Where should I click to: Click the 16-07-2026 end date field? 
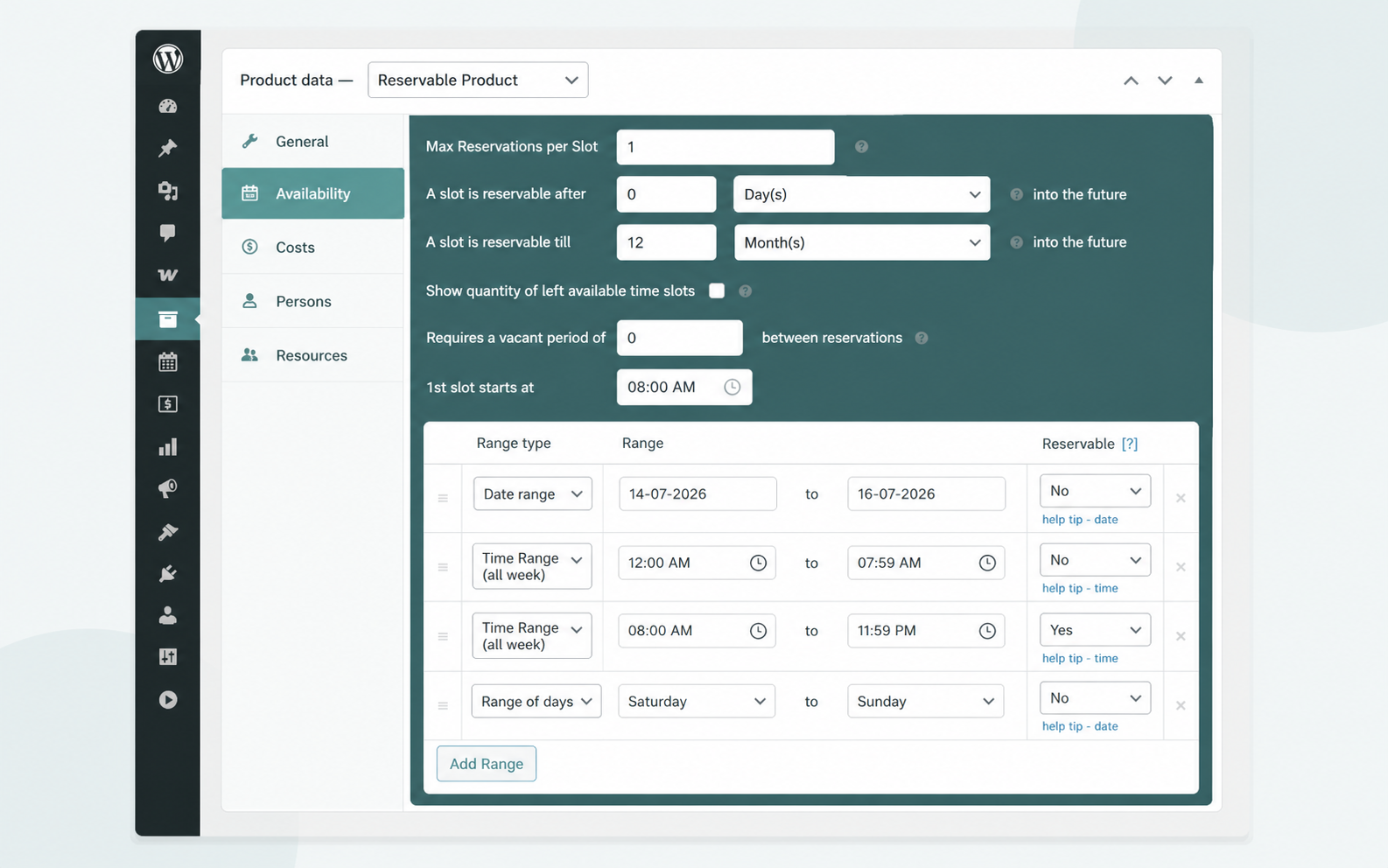[x=927, y=493]
